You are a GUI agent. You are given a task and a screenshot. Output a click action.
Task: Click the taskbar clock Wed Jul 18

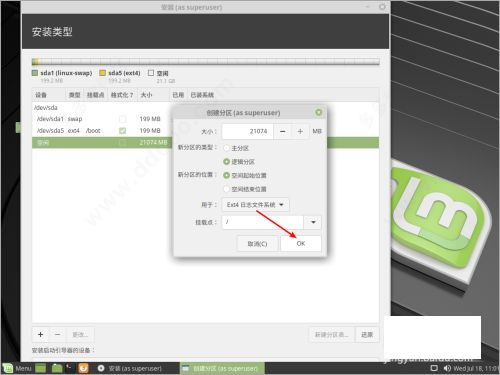tap(476, 368)
